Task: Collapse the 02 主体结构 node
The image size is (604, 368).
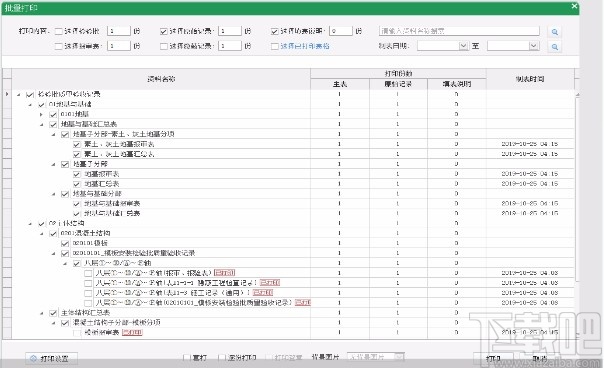Action: tap(30, 223)
